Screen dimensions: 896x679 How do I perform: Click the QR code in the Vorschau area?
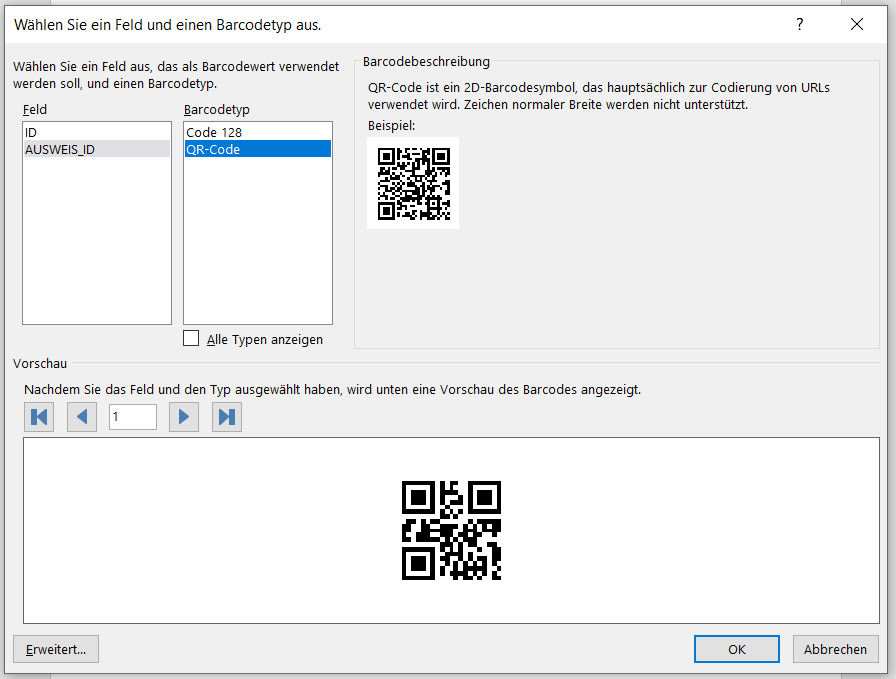pos(451,530)
